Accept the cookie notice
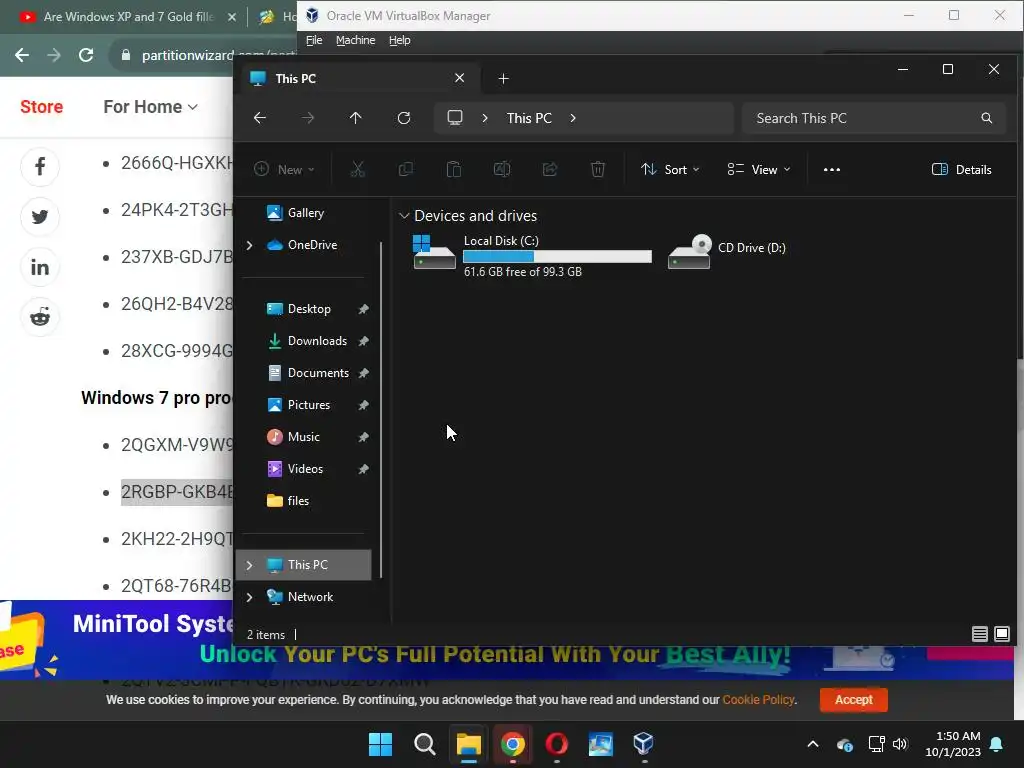 point(854,699)
